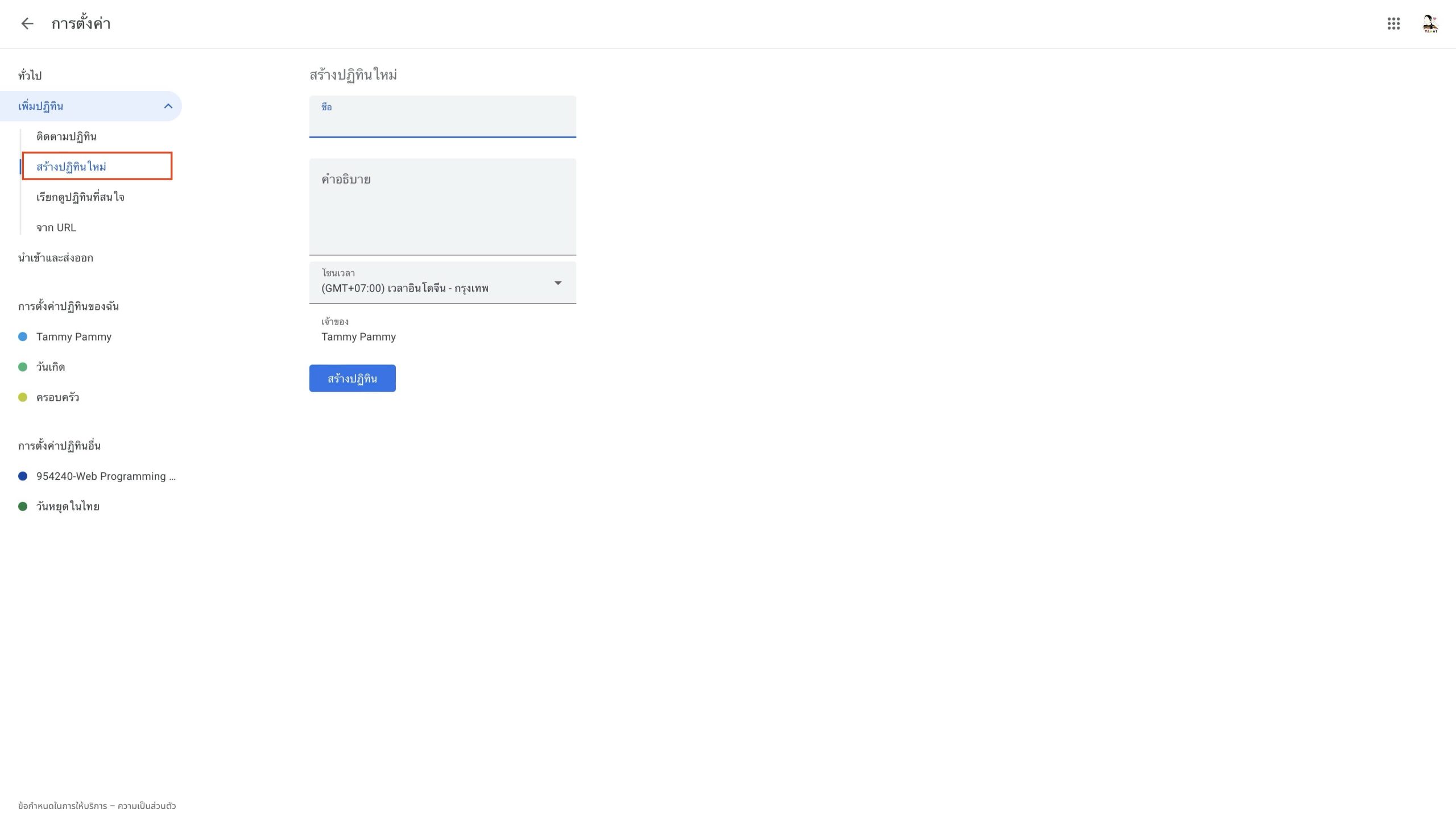Click วันหยุดในไทย green color dot

[23, 506]
